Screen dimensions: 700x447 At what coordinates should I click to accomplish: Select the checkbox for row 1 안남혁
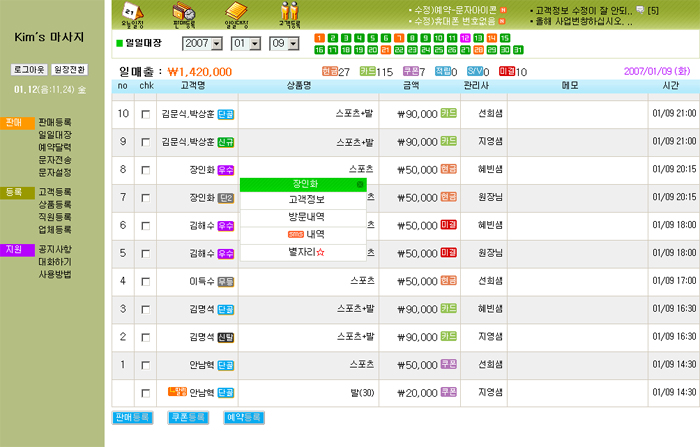(146, 365)
